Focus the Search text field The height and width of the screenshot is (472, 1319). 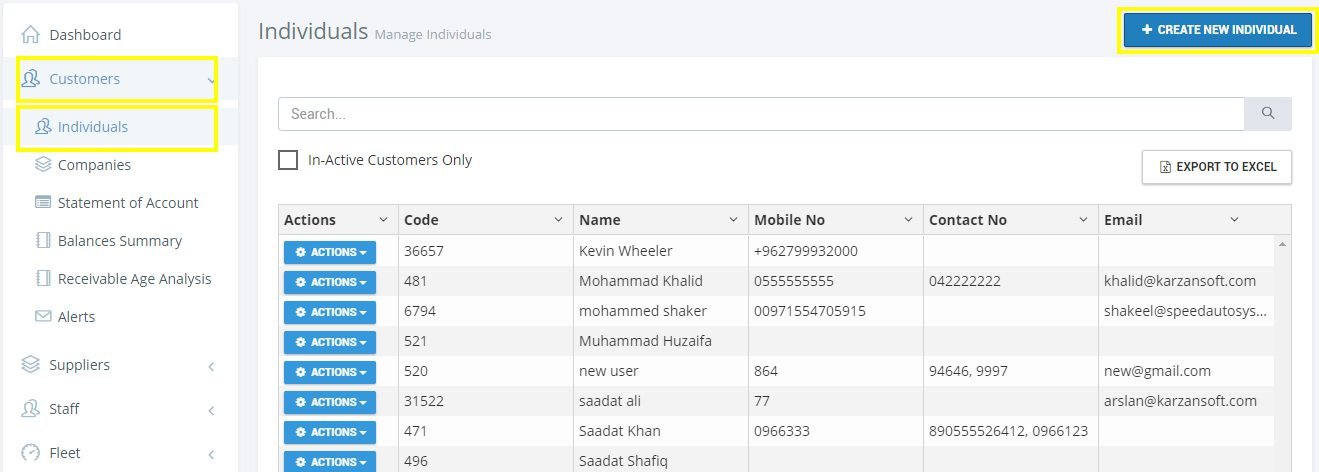761,114
